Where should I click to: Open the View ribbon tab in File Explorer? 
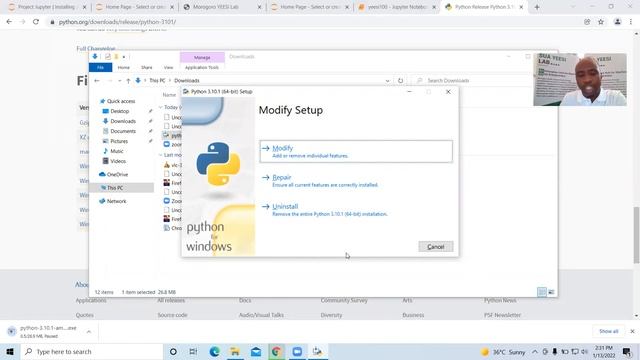coord(168,67)
